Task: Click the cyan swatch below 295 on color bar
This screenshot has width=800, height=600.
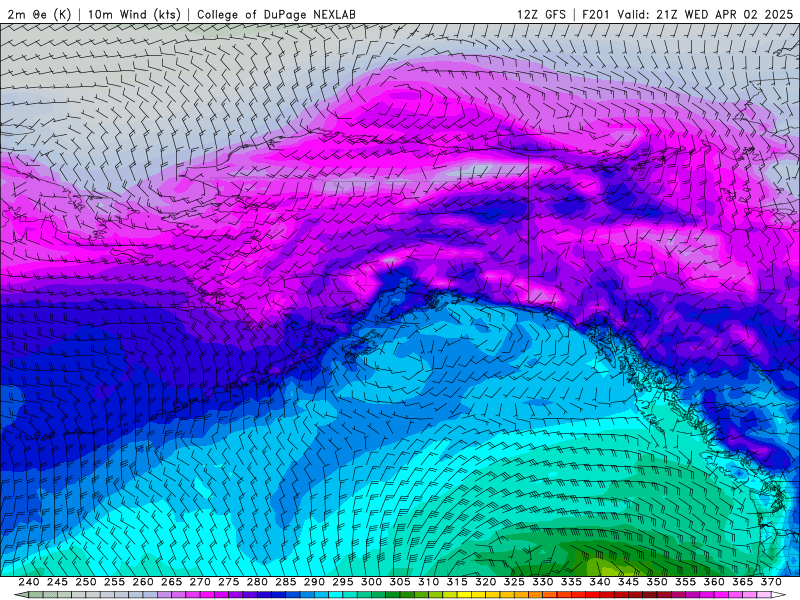Action: [x=336, y=595]
